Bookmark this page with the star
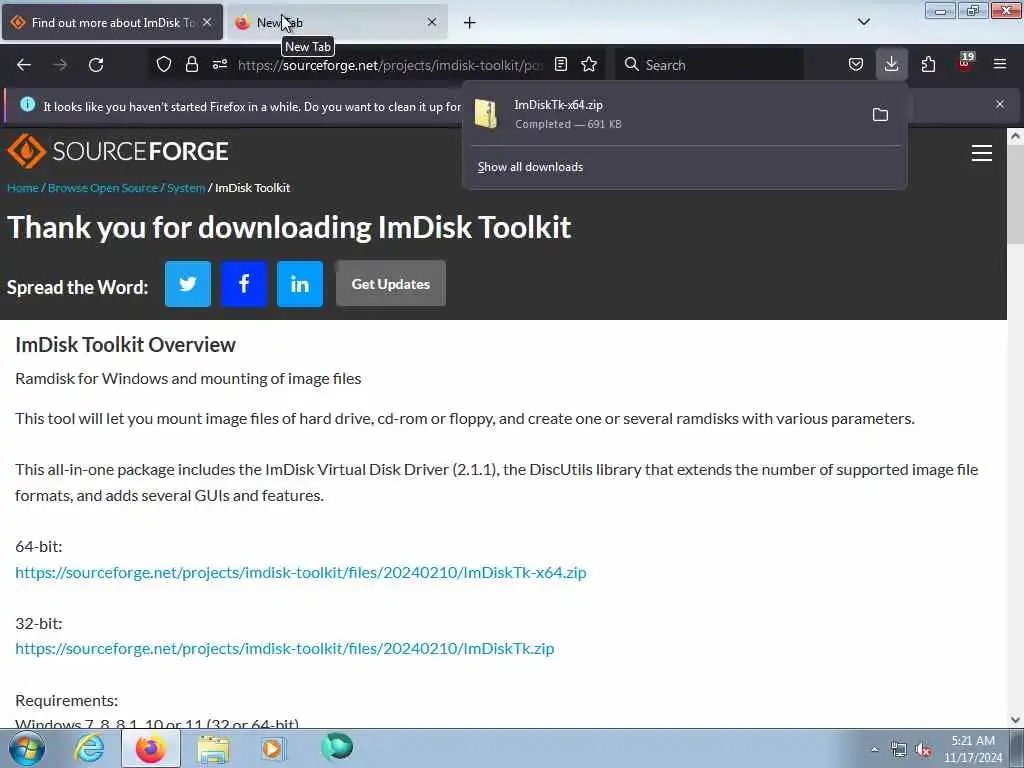Image resolution: width=1024 pixels, height=768 pixels. [x=589, y=64]
